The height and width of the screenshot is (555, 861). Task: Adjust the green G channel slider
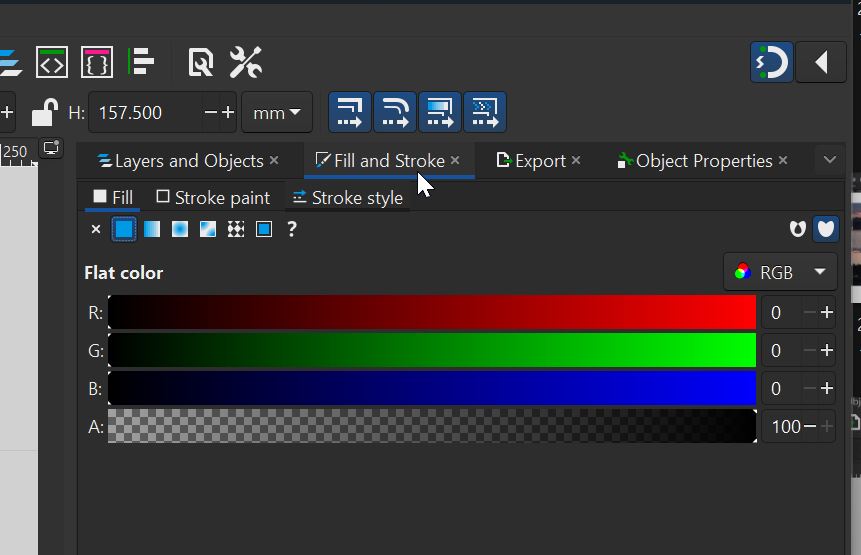(432, 350)
